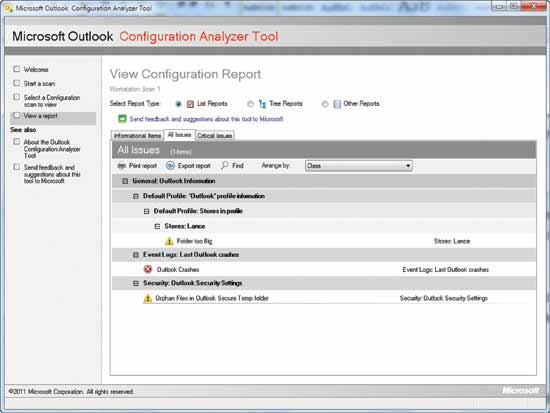Check the View a report step box
Image resolution: width=550 pixels, height=413 pixels.
[16, 115]
